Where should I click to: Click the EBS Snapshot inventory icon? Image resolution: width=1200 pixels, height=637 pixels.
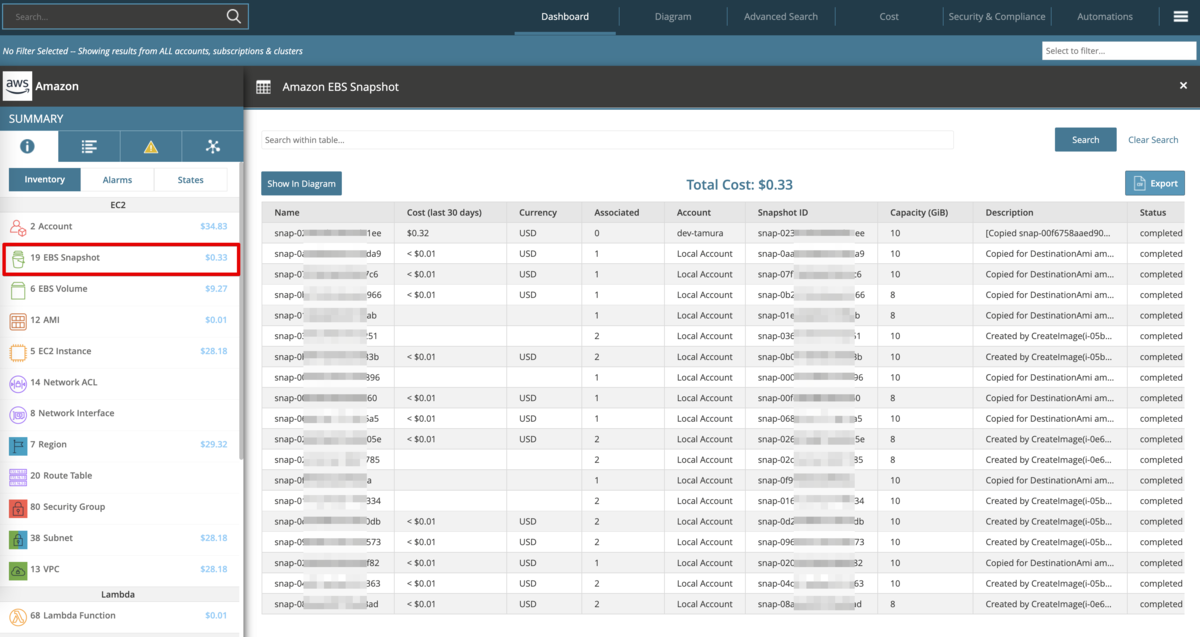pos(17,258)
